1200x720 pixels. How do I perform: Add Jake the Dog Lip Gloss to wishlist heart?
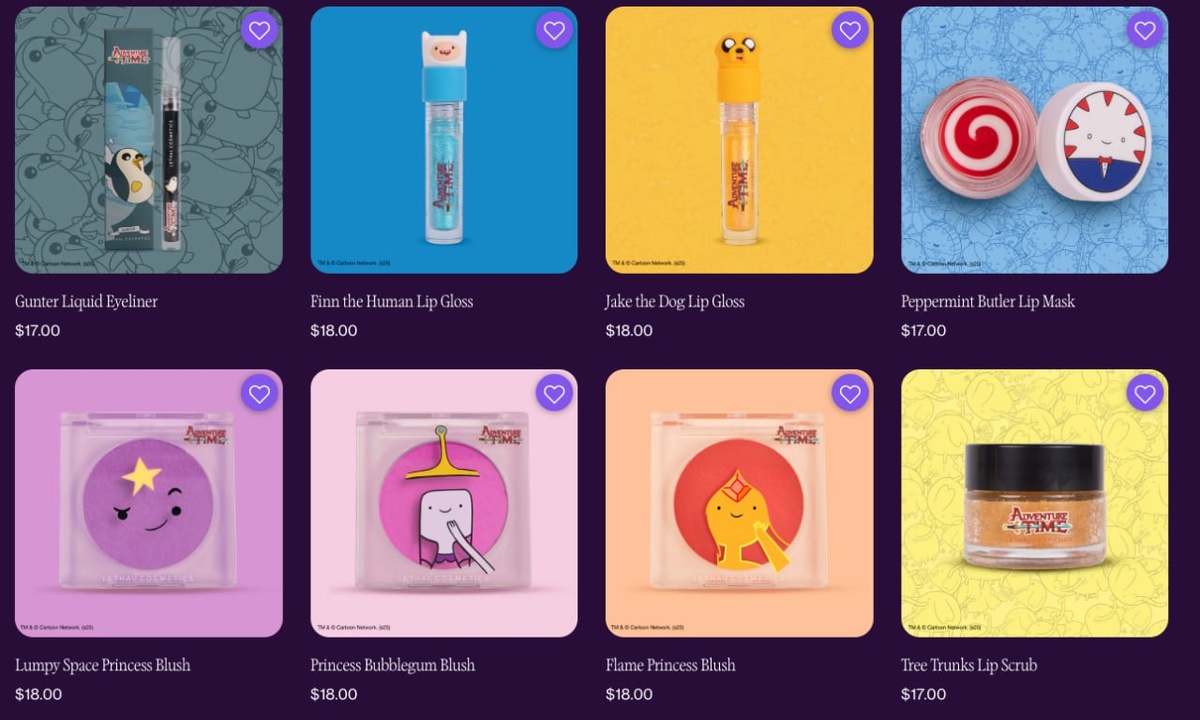pos(850,30)
